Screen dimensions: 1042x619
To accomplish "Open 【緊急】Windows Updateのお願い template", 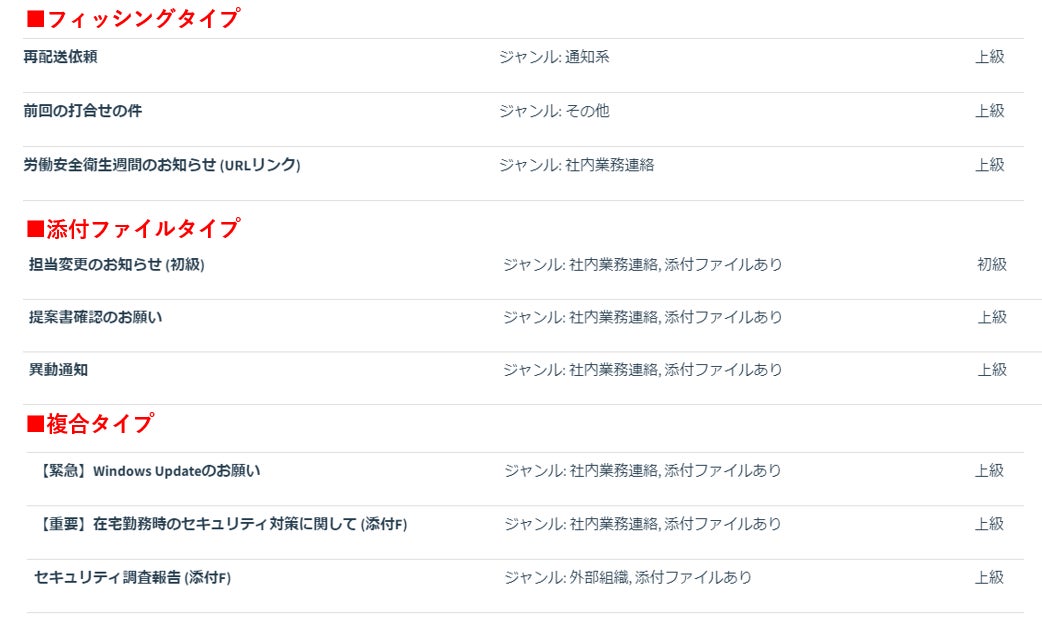I will tap(147, 471).
